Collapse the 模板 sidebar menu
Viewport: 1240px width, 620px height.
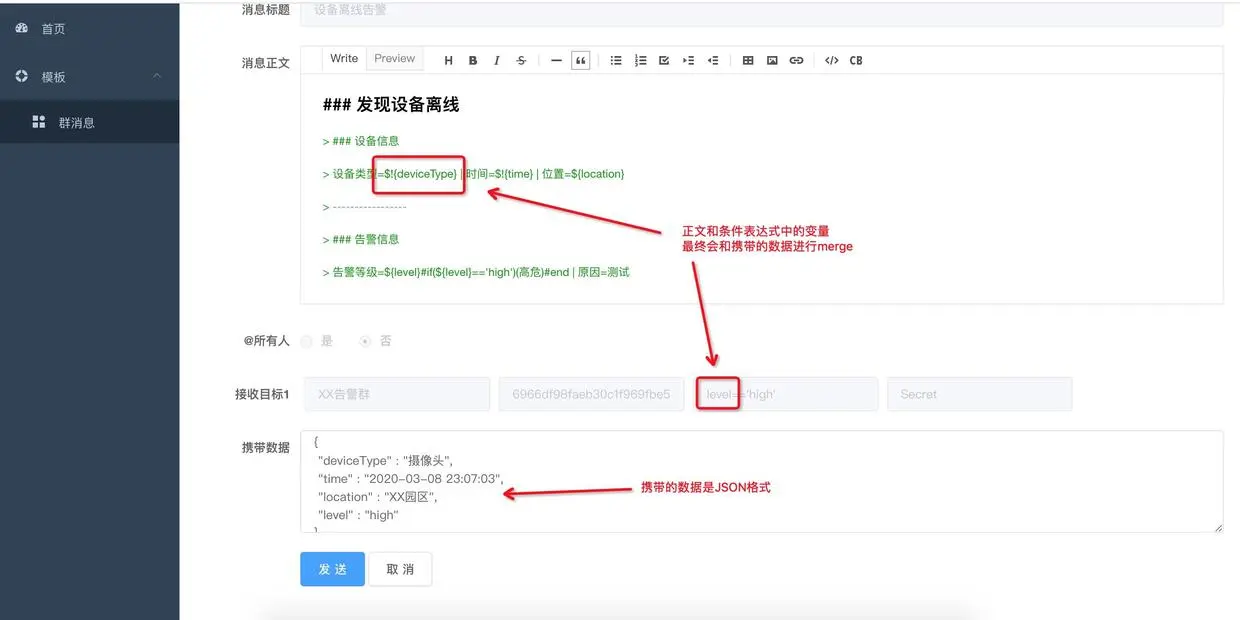click(89, 76)
